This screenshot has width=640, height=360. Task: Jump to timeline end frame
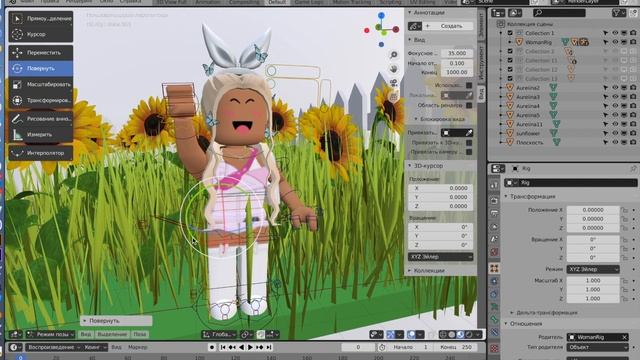point(269,347)
